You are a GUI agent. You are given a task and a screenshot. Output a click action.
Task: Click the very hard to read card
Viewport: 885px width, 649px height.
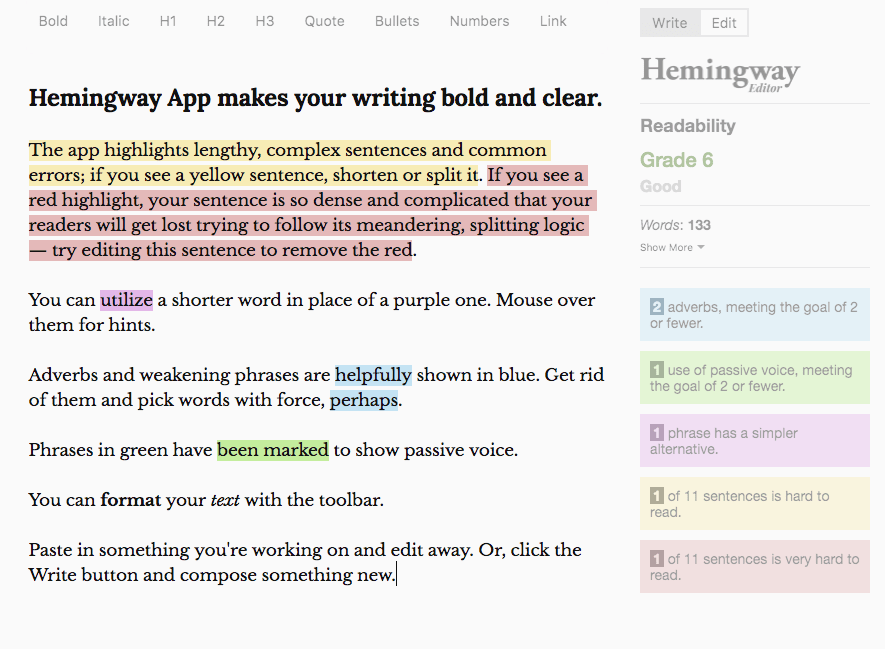[754, 566]
